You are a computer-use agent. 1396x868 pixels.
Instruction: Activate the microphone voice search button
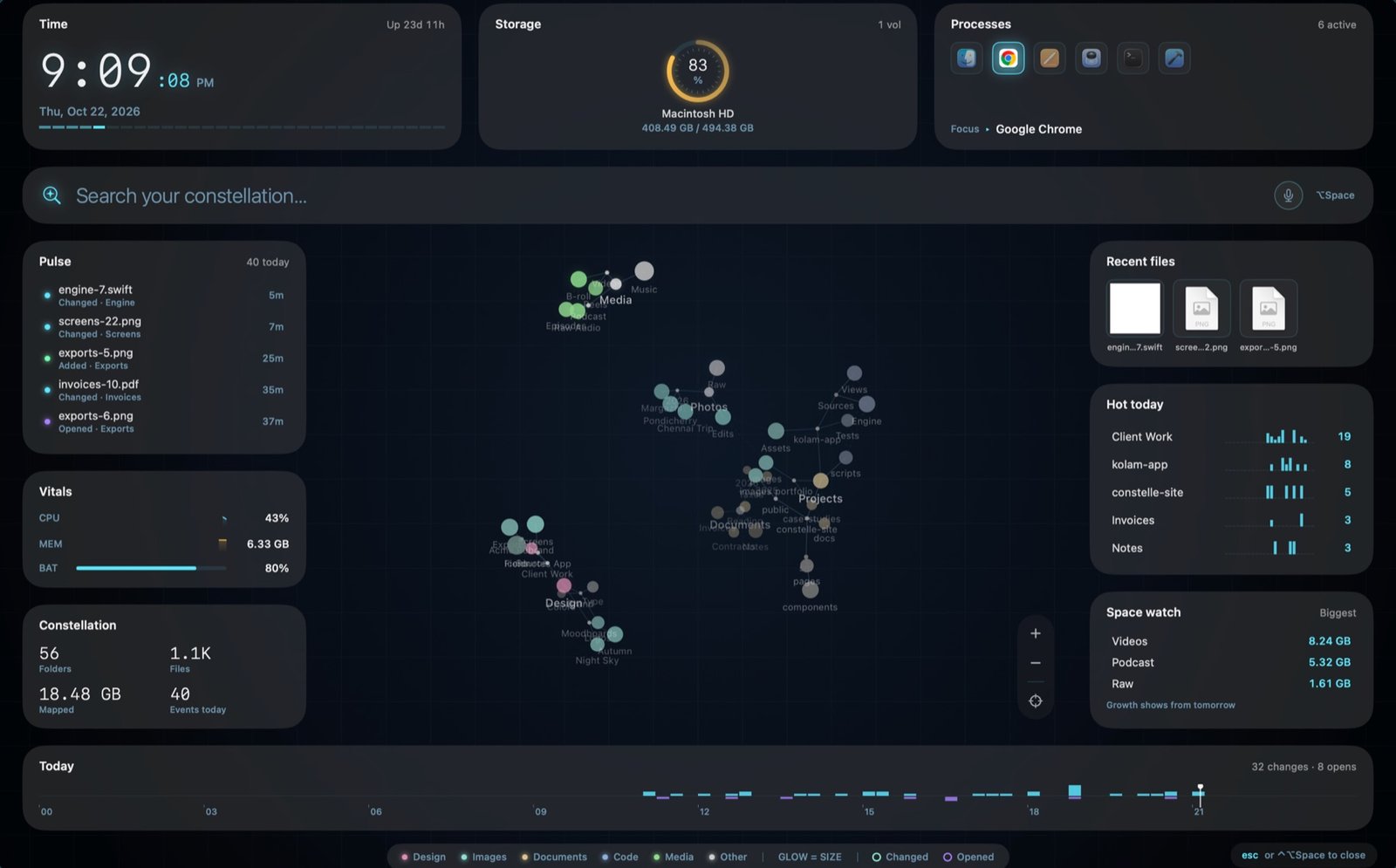(1288, 195)
